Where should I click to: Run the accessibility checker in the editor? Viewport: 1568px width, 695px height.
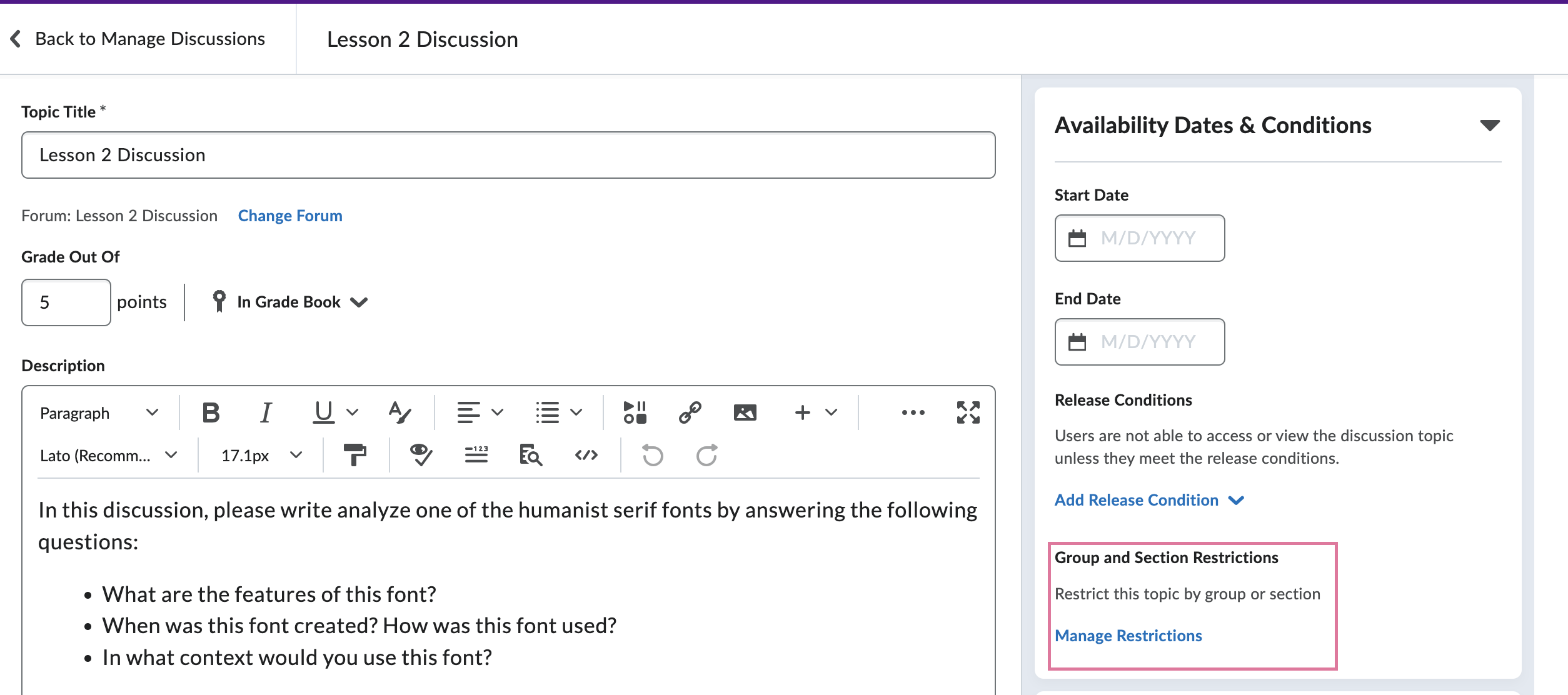tap(420, 455)
